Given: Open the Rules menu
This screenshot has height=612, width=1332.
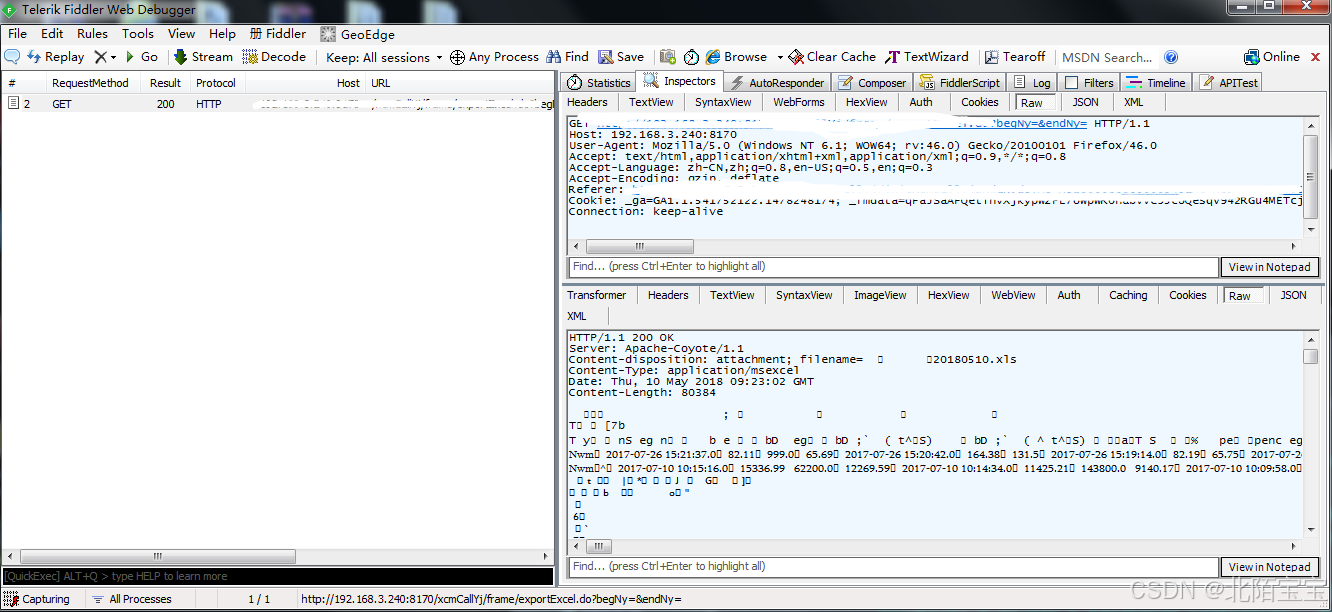Looking at the screenshot, I should pos(92,33).
